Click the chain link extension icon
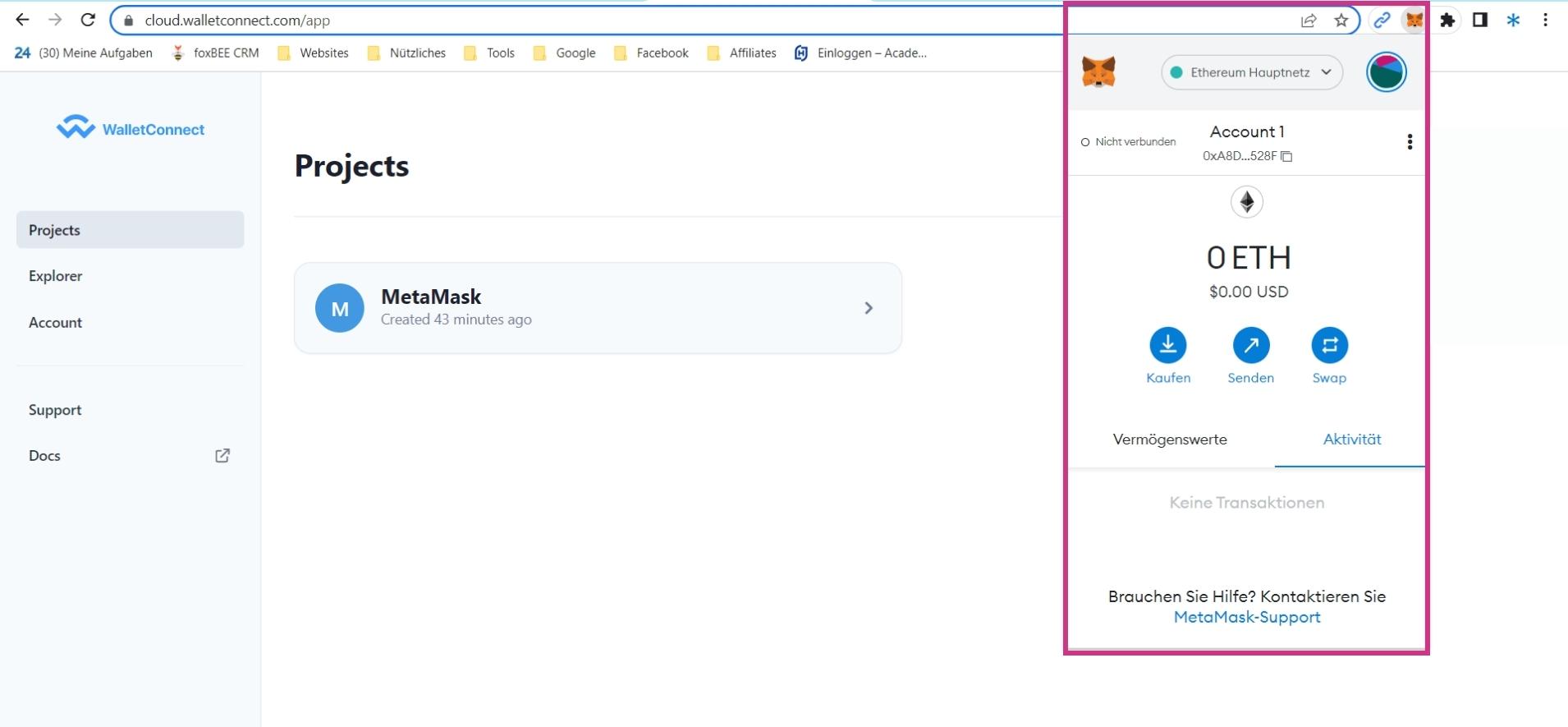 pyautogui.click(x=1382, y=21)
